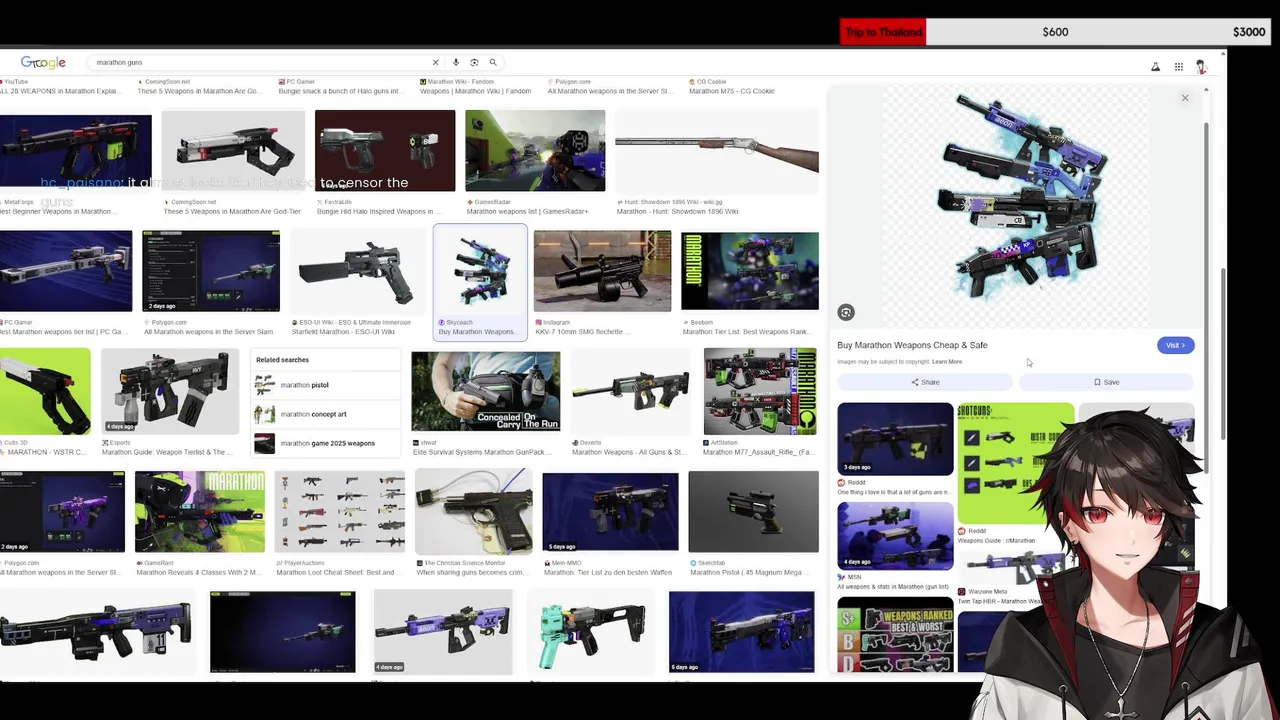Open Search by image (Lens) icon
The image size is (1280, 720).
[474, 62]
